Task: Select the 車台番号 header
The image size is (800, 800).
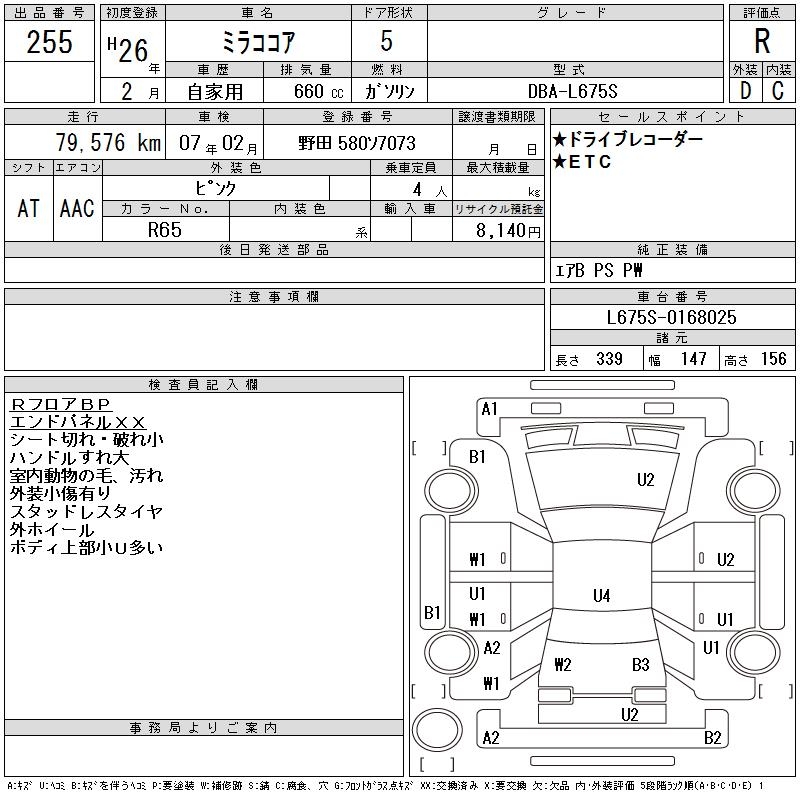Action: pyautogui.click(x=672, y=296)
